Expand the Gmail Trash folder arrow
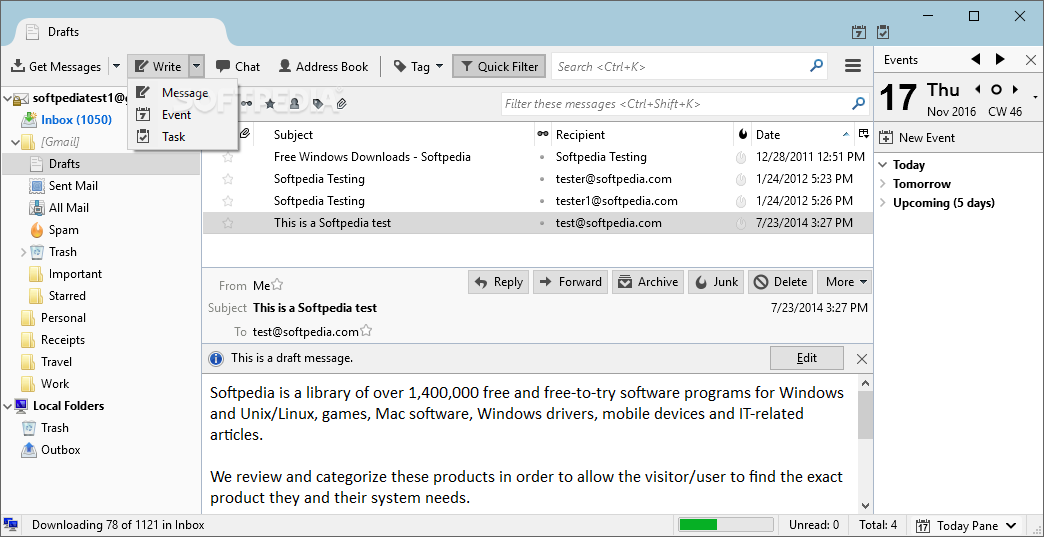Screen dimensions: 1044x537 pos(23,252)
